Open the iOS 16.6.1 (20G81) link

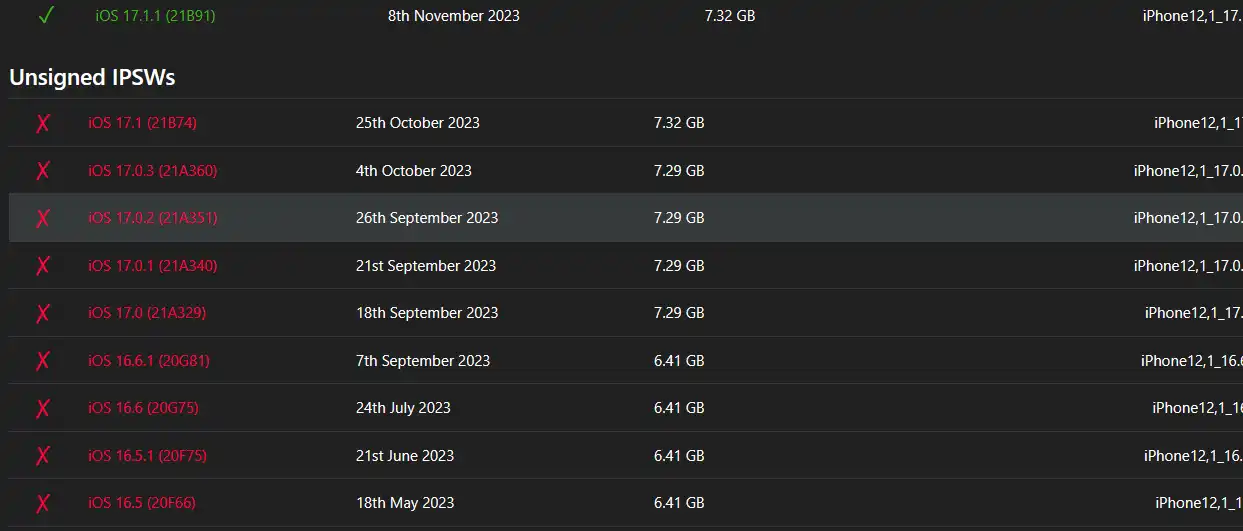coord(149,361)
